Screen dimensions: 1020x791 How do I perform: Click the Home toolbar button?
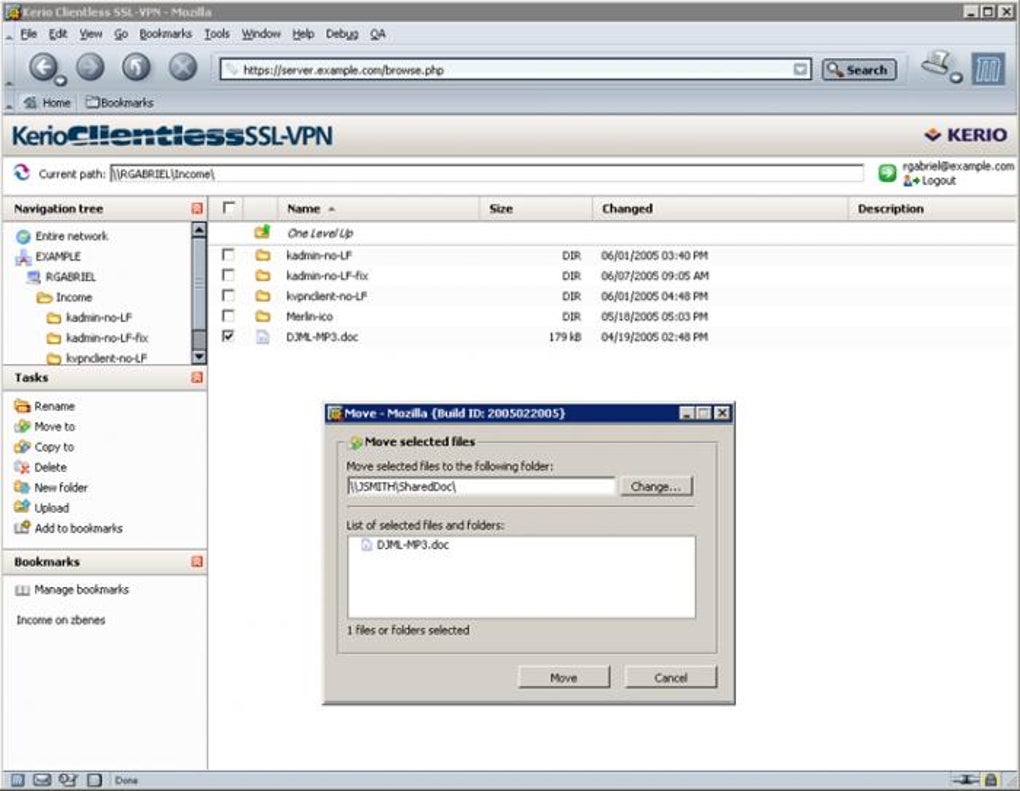click(x=47, y=103)
